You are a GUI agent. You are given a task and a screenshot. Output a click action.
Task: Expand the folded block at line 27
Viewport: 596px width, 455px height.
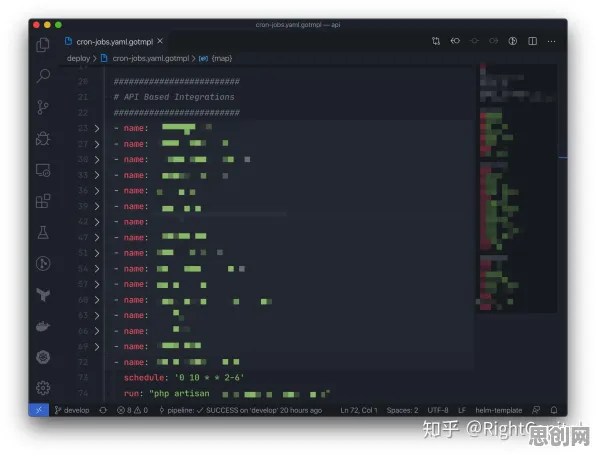[x=97, y=144]
